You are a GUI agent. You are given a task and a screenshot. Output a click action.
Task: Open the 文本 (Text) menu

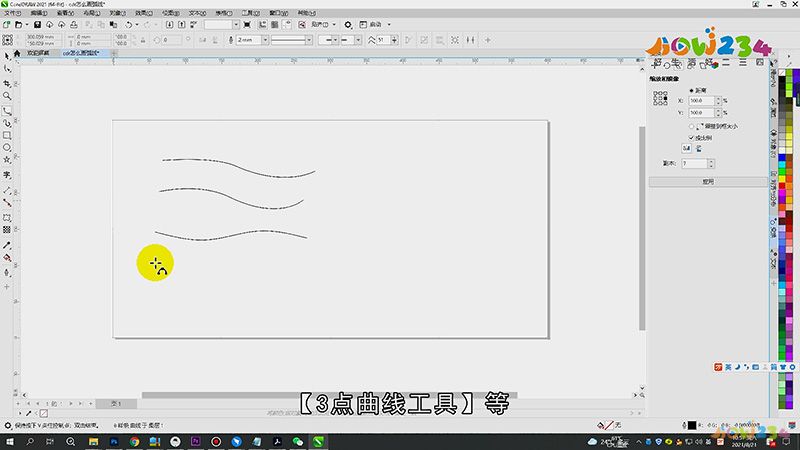tap(197, 13)
